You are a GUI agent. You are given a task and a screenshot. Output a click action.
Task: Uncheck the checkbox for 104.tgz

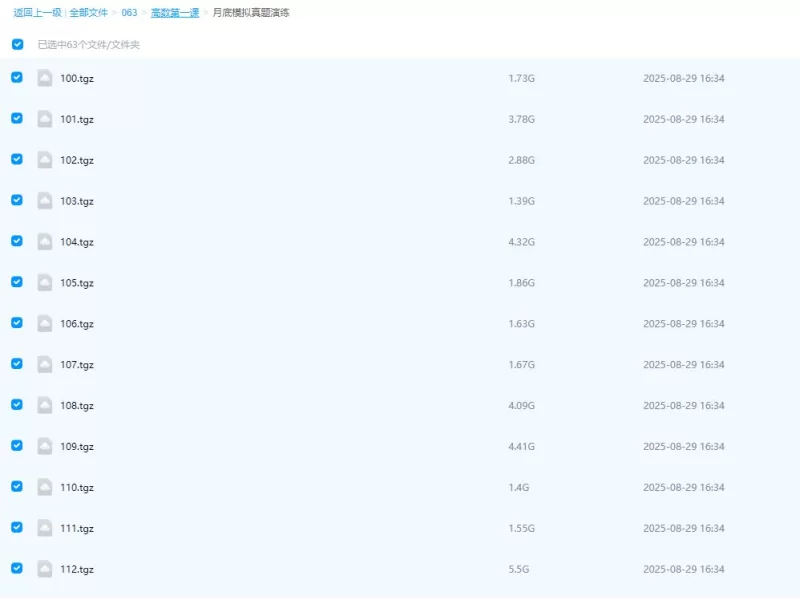tap(17, 240)
